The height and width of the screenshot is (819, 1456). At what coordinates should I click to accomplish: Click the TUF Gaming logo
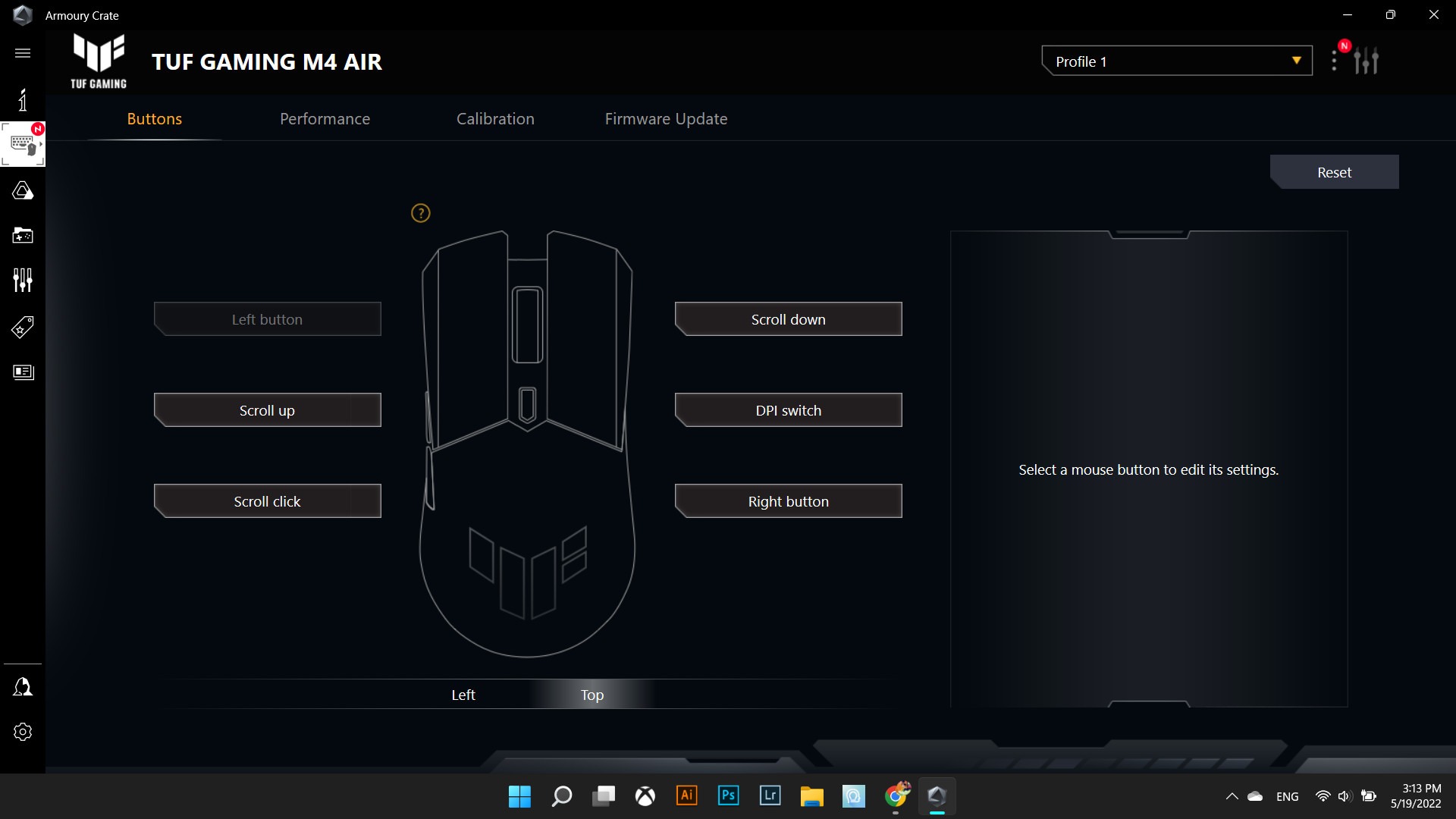(x=99, y=61)
